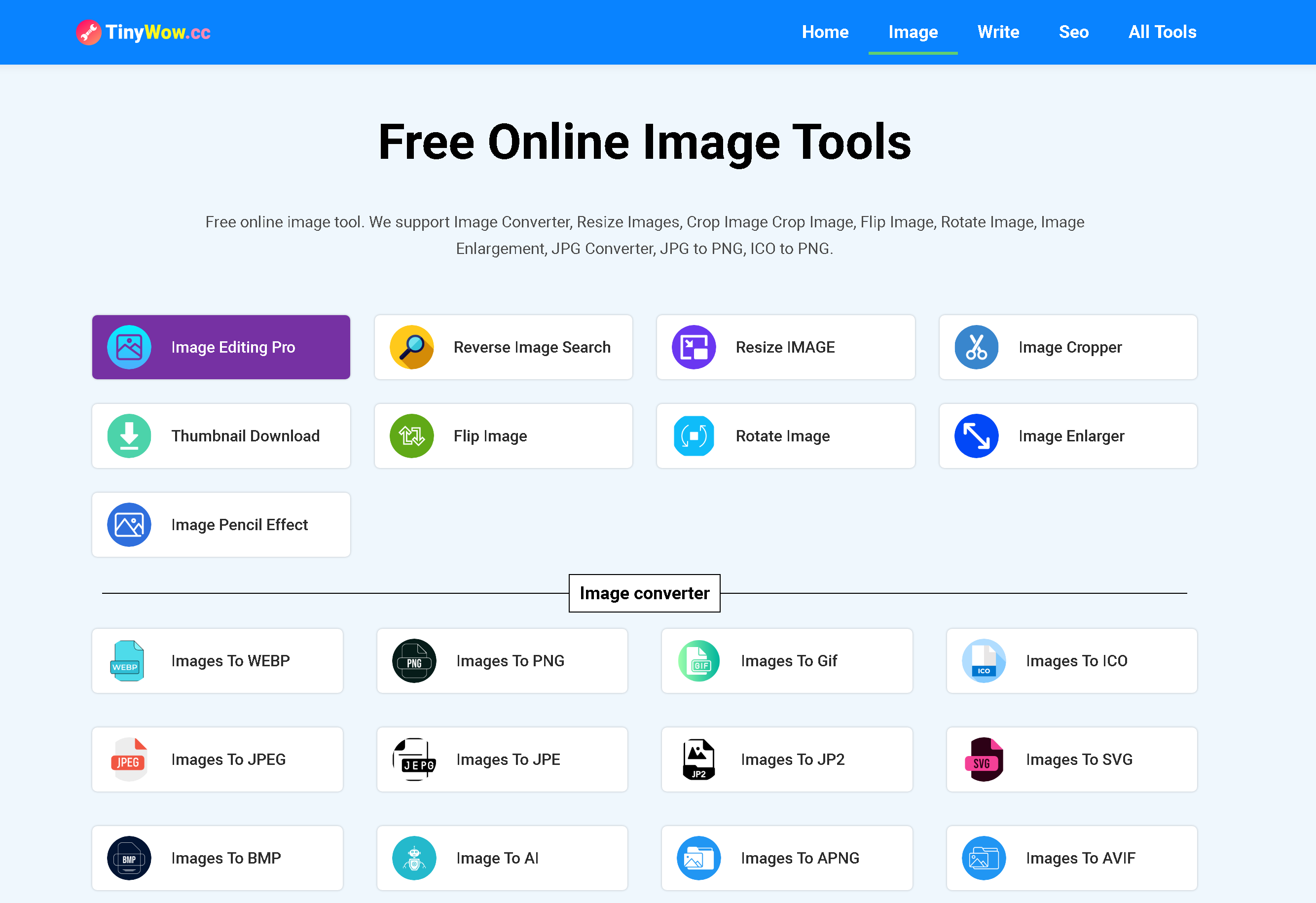
Task: Click the Image To AI robot icon
Action: point(414,858)
